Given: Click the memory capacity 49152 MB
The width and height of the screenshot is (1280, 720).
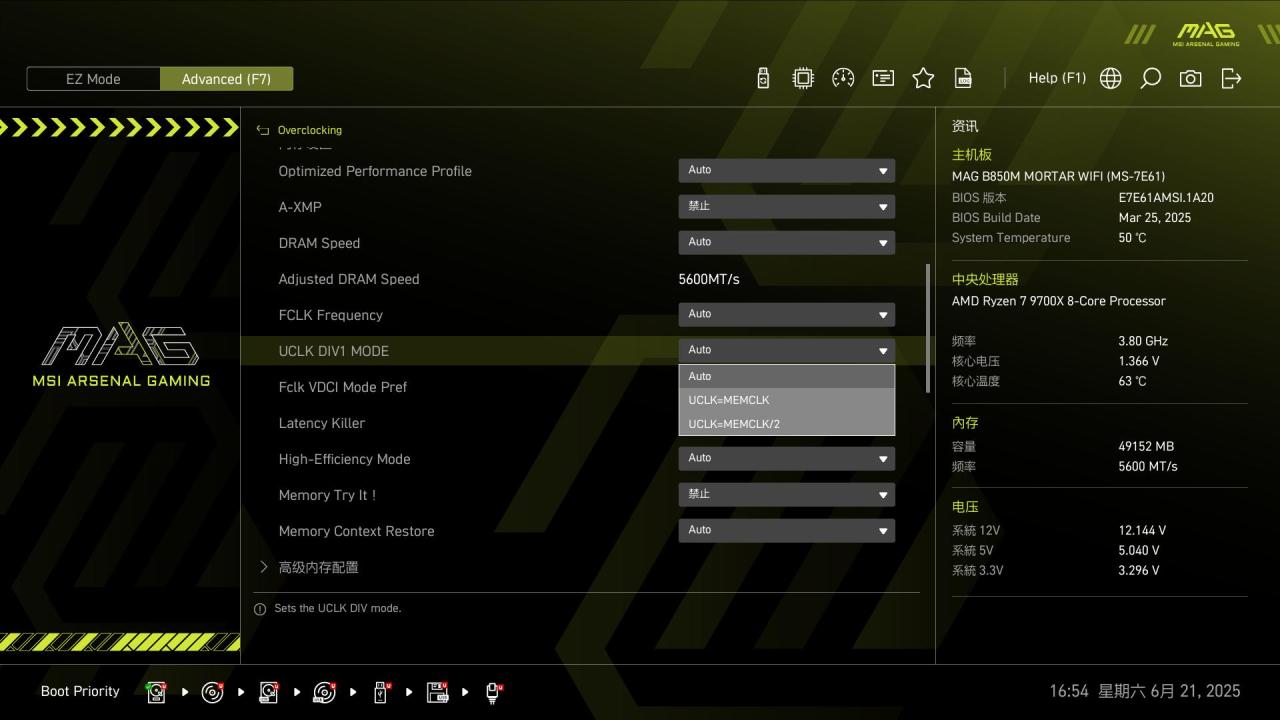Looking at the screenshot, I should tap(1146, 446).
